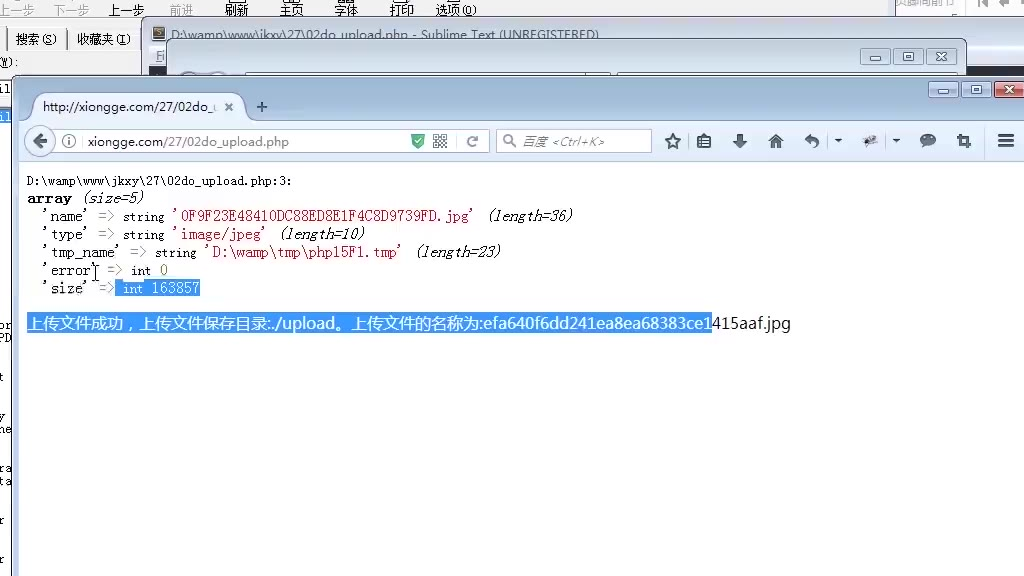
Task: Bookmark this page with the star icon
Action: pyautogui.click(x=673, y=141)
